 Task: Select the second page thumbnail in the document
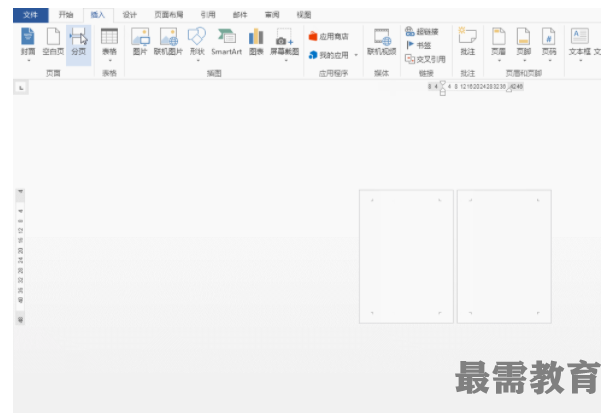point(504,256)
